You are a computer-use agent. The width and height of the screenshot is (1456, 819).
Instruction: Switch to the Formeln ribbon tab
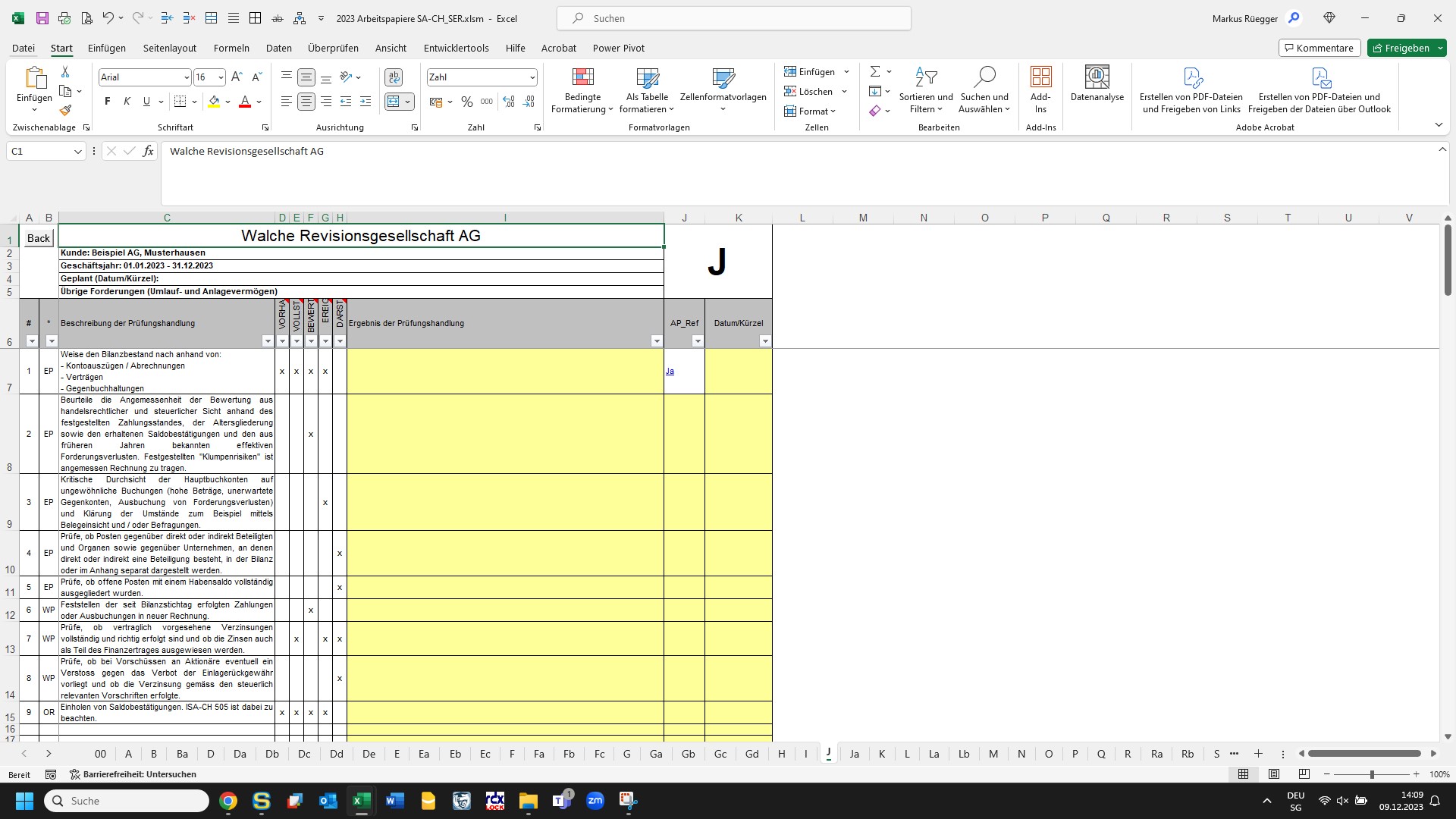click(x=231, y=48)
